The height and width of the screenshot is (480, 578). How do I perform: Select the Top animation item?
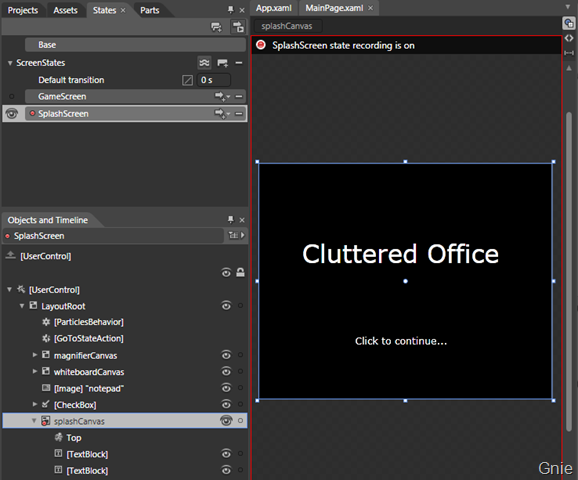[x=74, y=438]
